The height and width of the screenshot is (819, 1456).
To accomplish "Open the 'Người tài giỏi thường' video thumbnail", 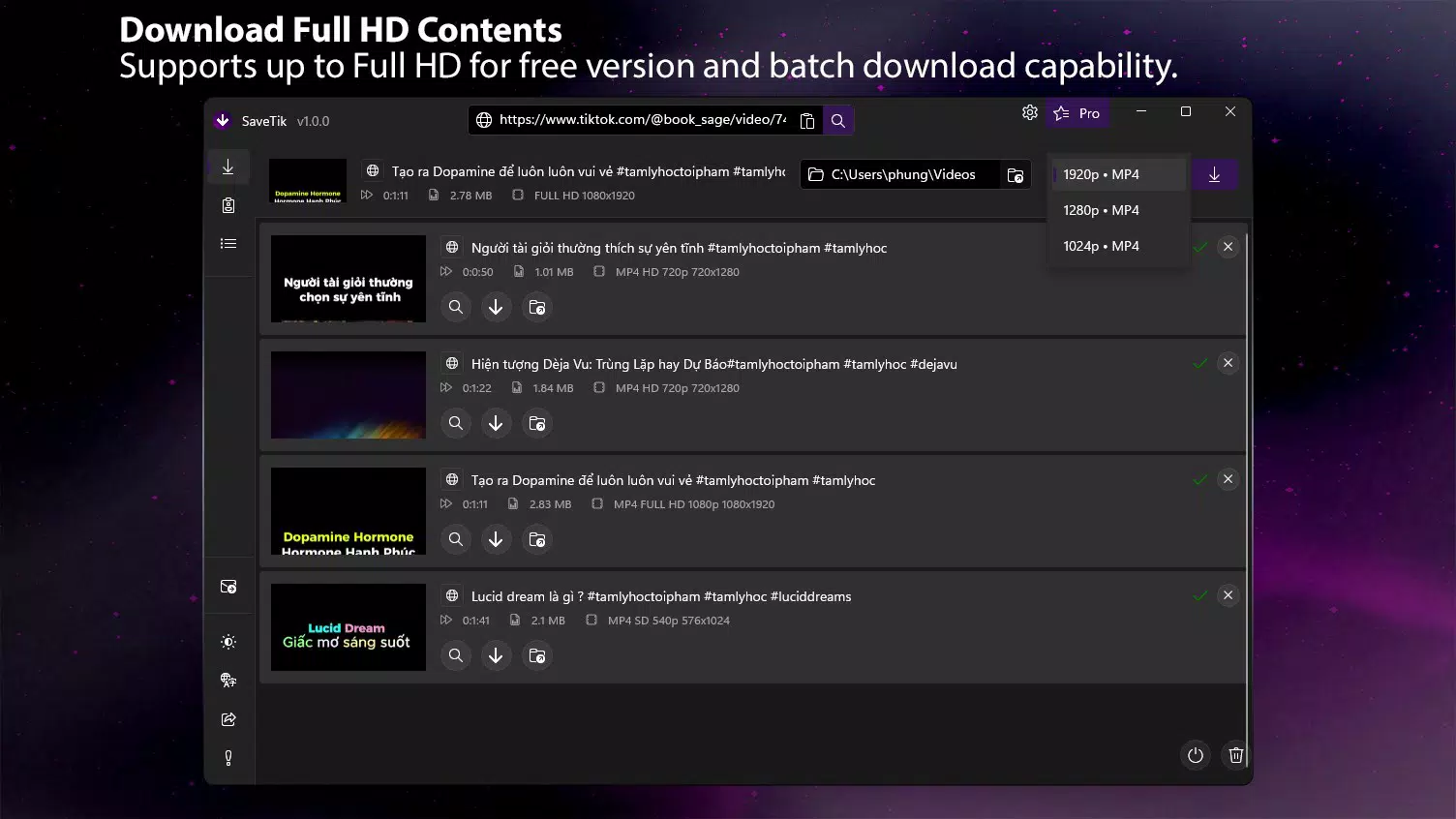I will 349,279.
